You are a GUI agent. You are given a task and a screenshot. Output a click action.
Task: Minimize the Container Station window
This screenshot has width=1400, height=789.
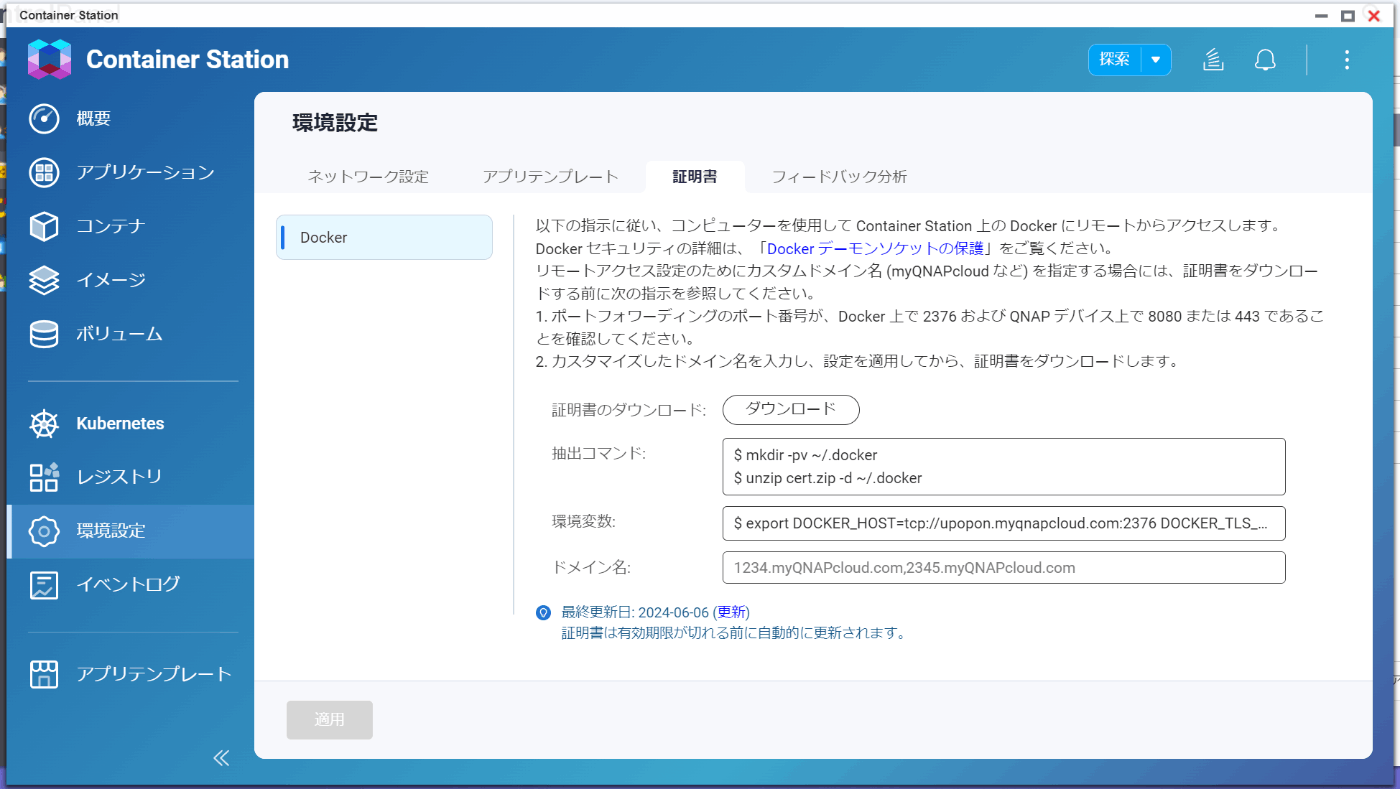pyautogui.click(x=1321, y=15)
